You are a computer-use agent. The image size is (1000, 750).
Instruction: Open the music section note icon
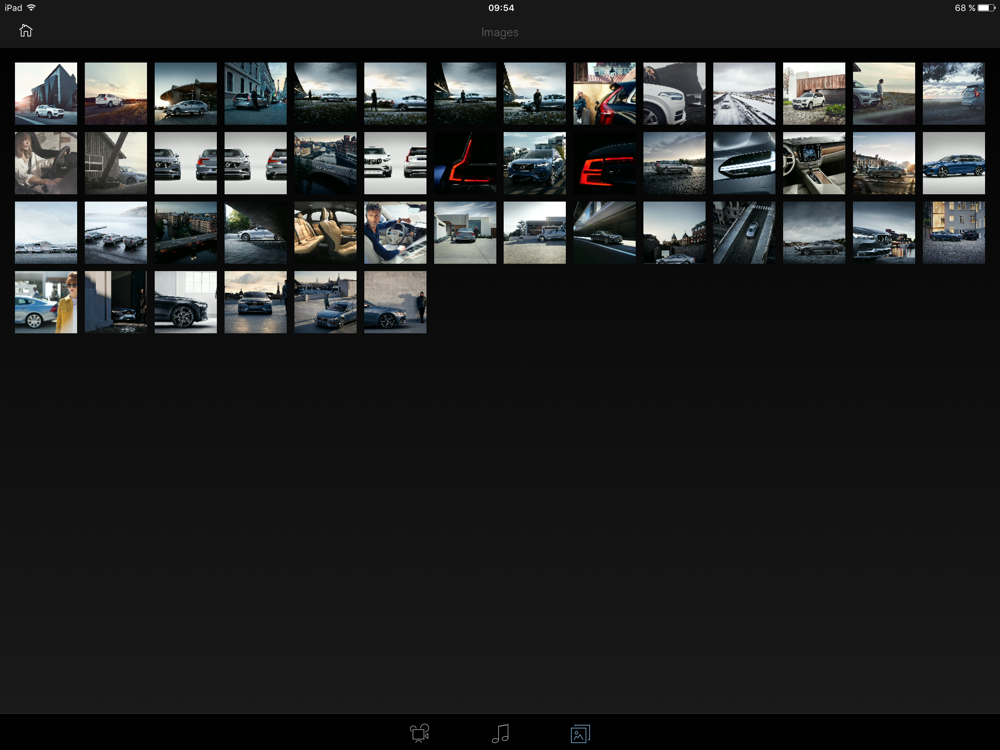tap(501, 733)
